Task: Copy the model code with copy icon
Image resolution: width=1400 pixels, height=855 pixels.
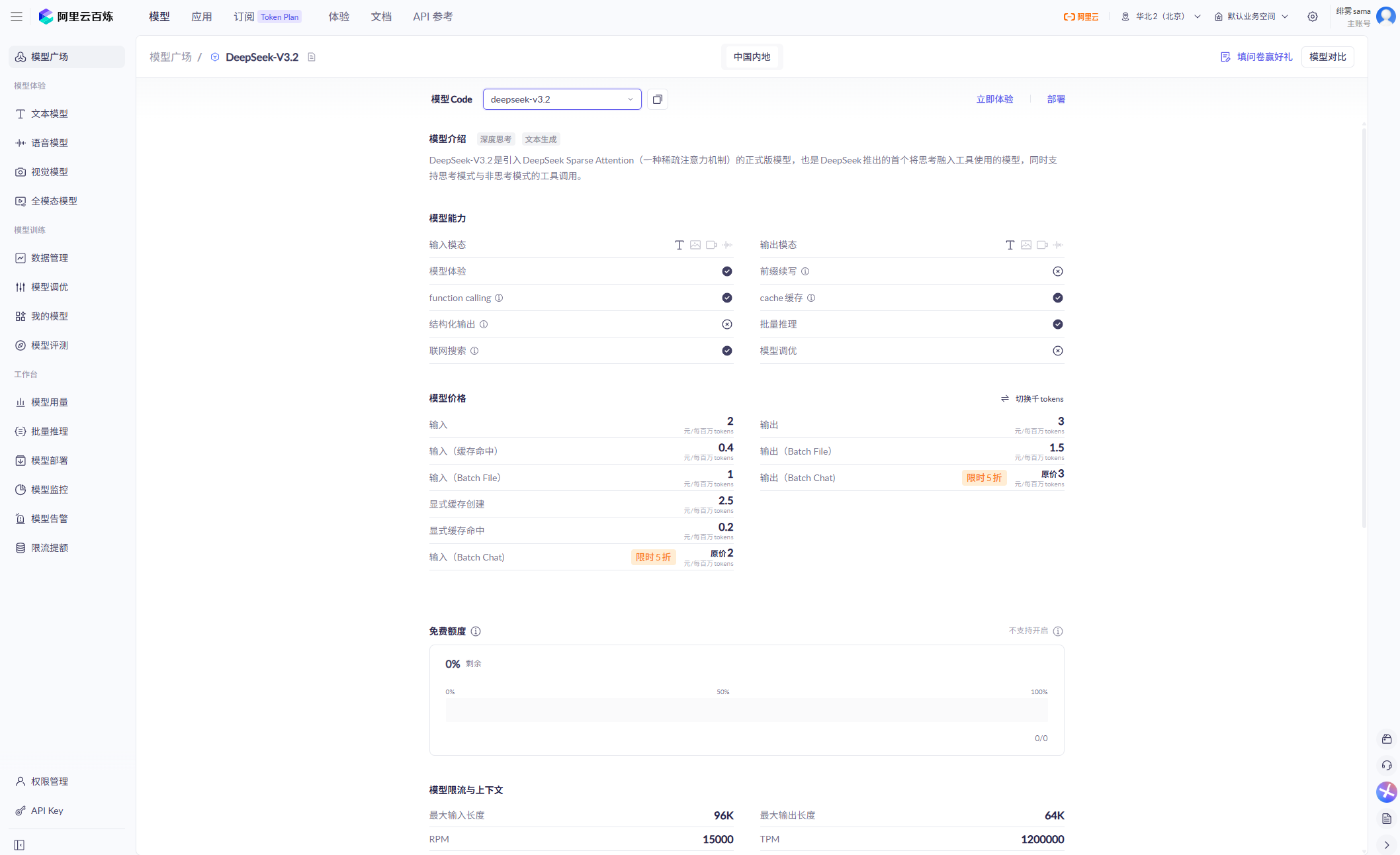Action: (658, 99)
